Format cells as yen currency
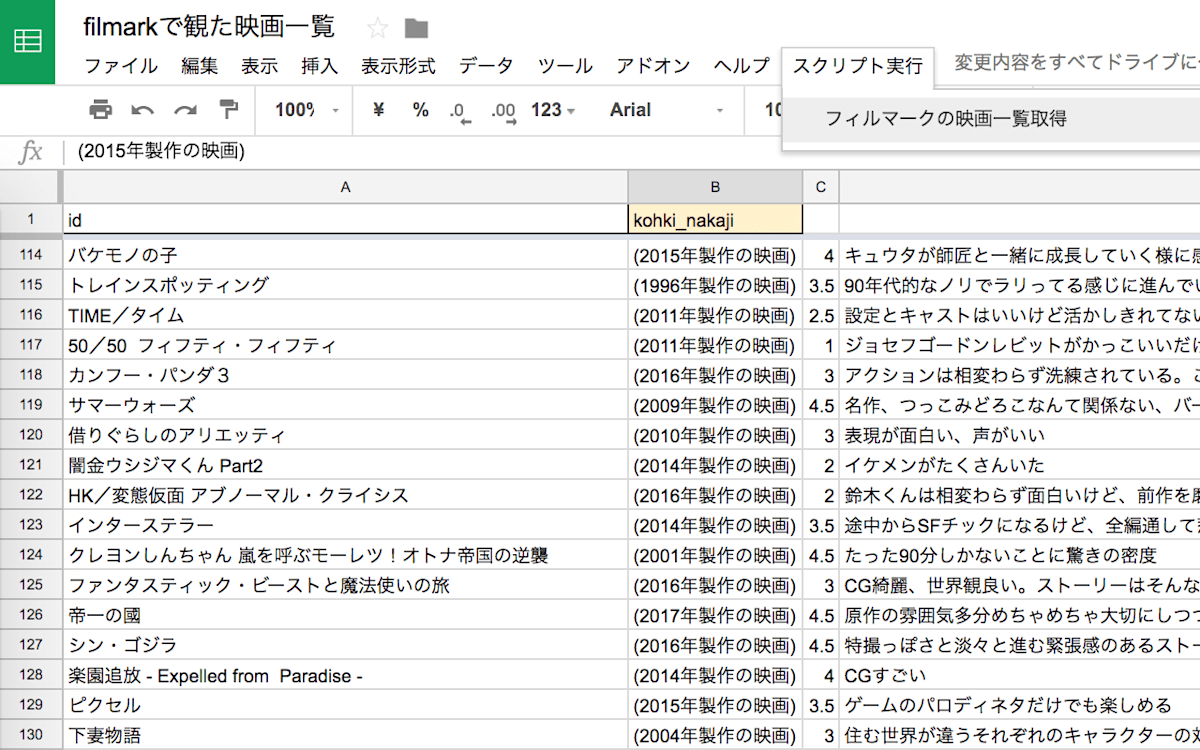The width and height of the screenshot is (1200, 750). pos(378,110)
